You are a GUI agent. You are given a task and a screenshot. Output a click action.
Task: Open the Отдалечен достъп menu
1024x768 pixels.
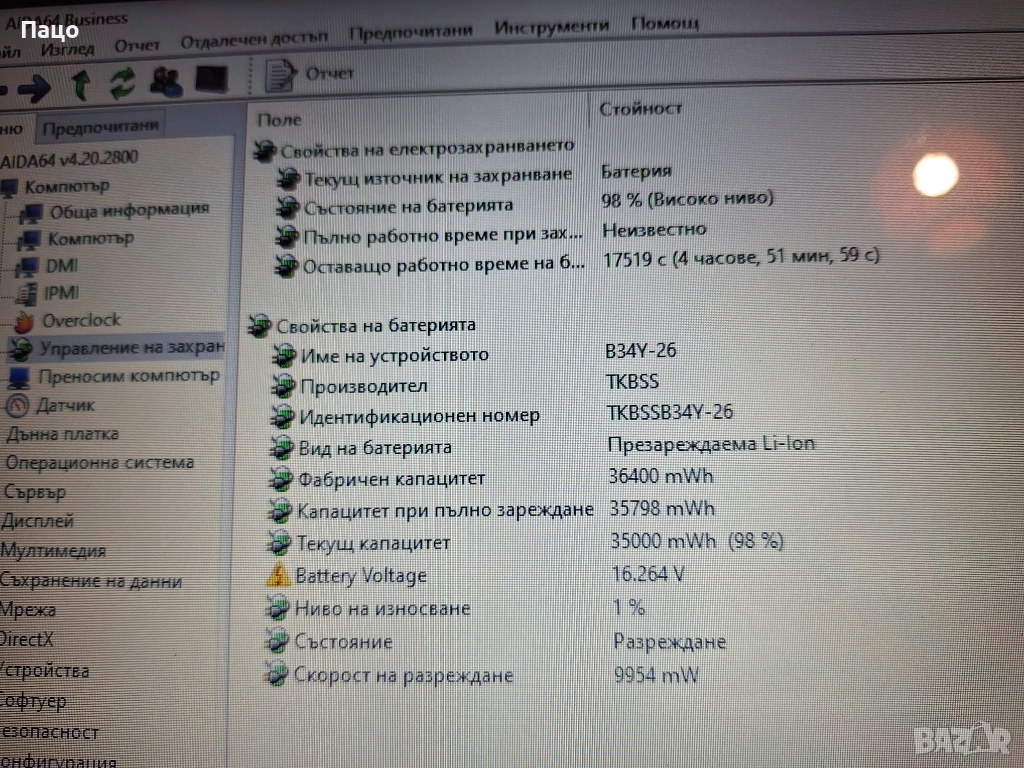click(x=254, y=40)
